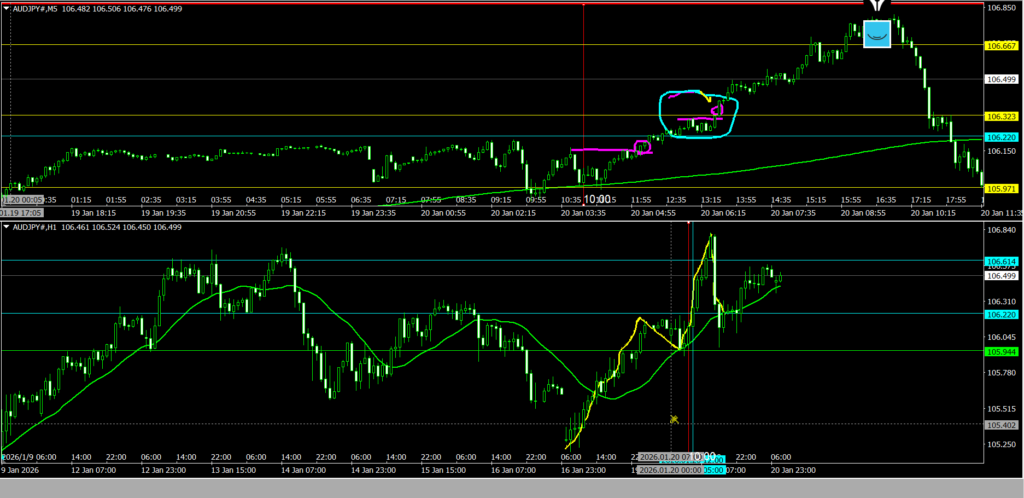Open the AUDJPY#,M5 chart dropdown arrow
This screenshot has height=498, width=1024.
[6, 8]
